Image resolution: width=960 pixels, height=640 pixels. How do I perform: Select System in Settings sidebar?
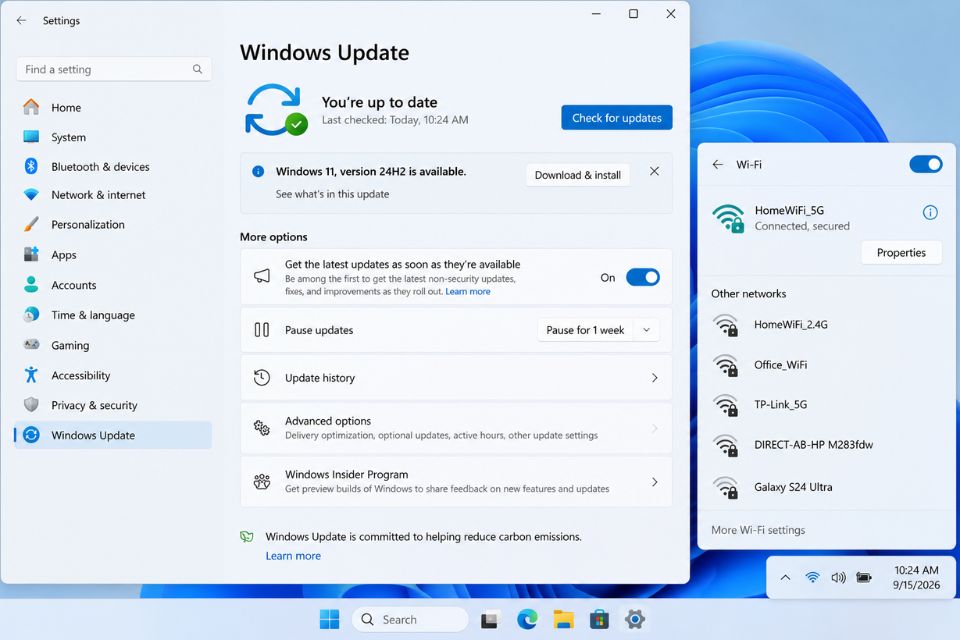(x=113, y=137)
